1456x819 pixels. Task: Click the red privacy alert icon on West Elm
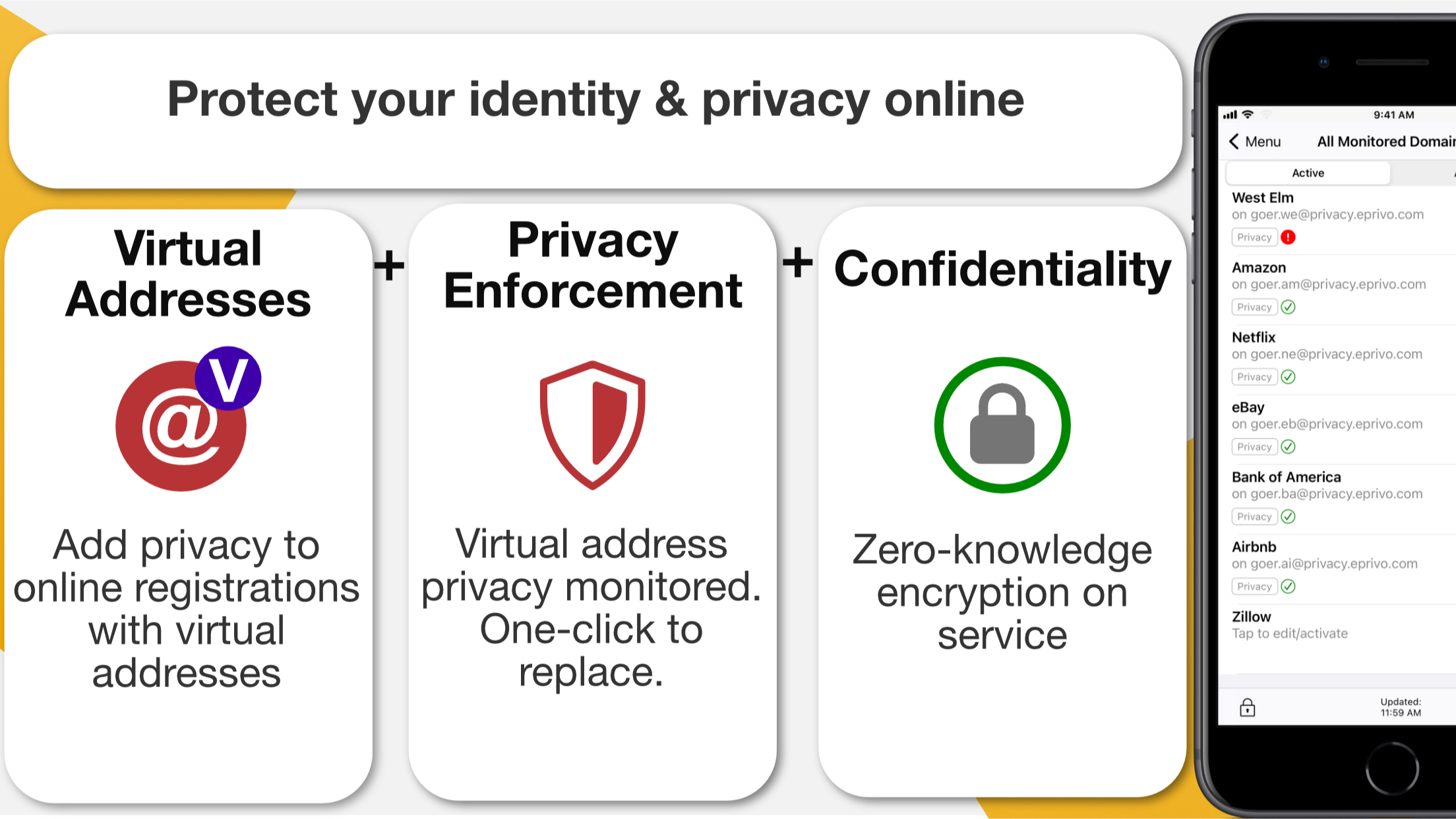[x=1288, y=236]
